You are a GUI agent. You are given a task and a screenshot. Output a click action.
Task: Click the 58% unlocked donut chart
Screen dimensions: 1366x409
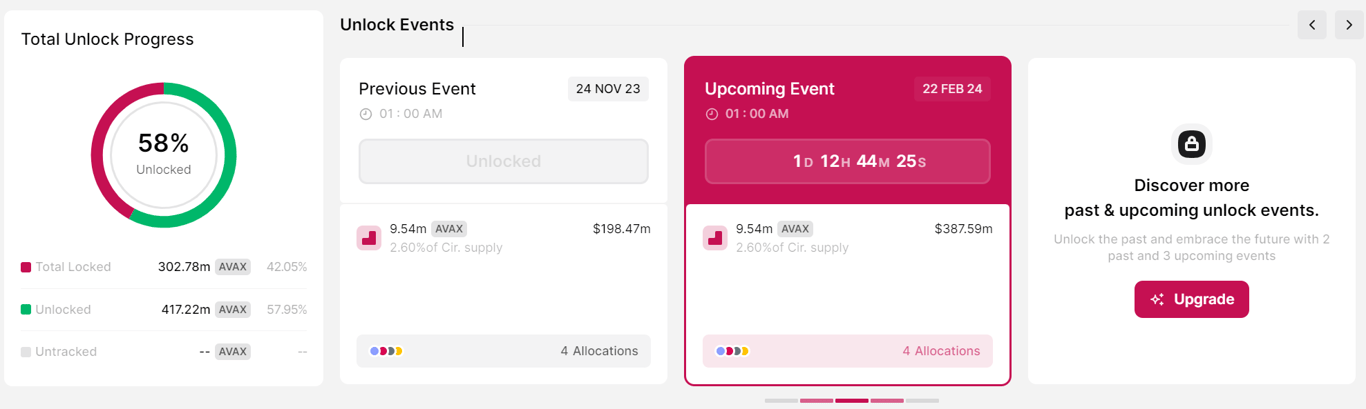pyautogui.click(x=164, y=154)
